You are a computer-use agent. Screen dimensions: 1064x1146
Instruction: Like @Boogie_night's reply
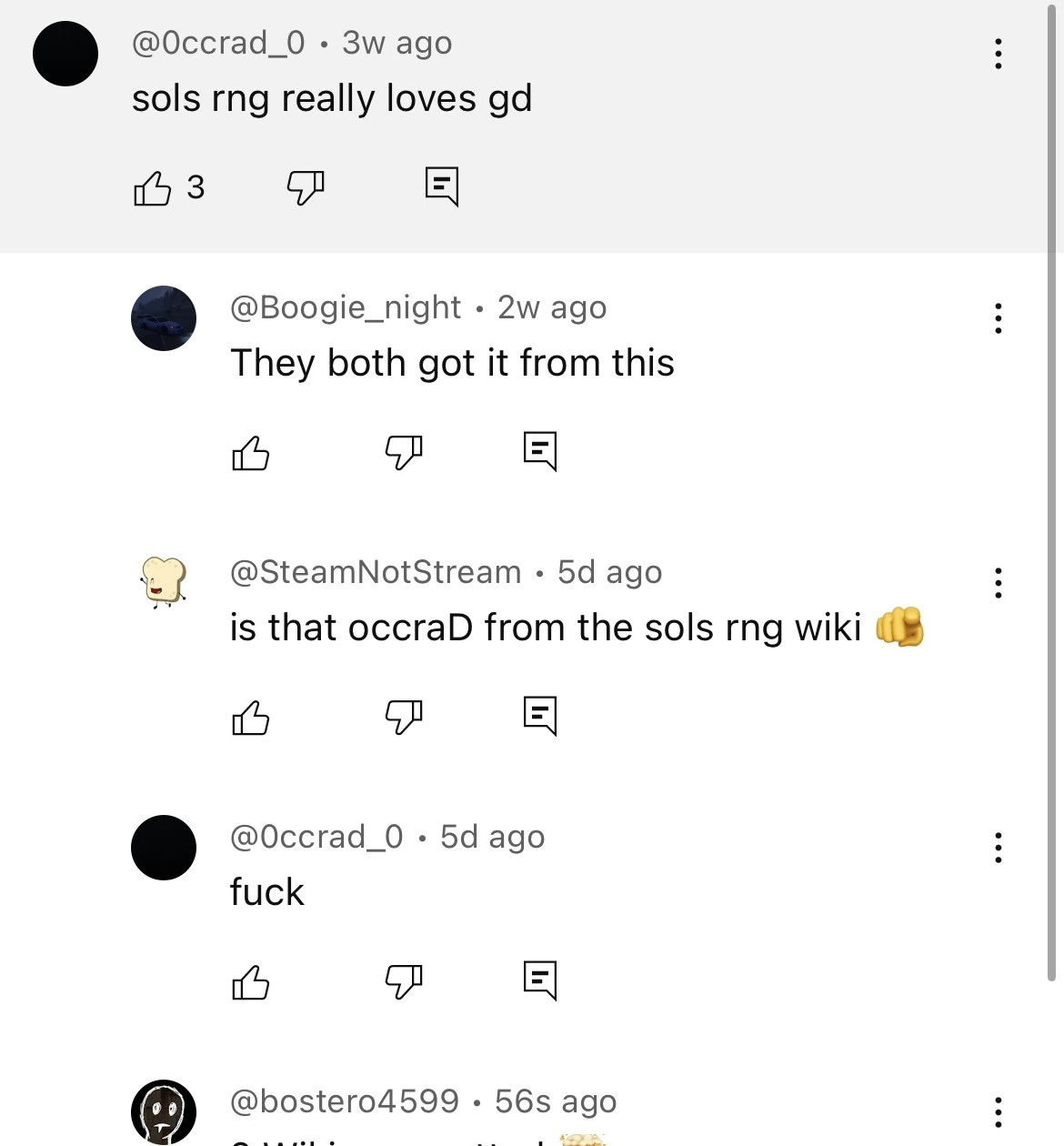tap(251, 452)
